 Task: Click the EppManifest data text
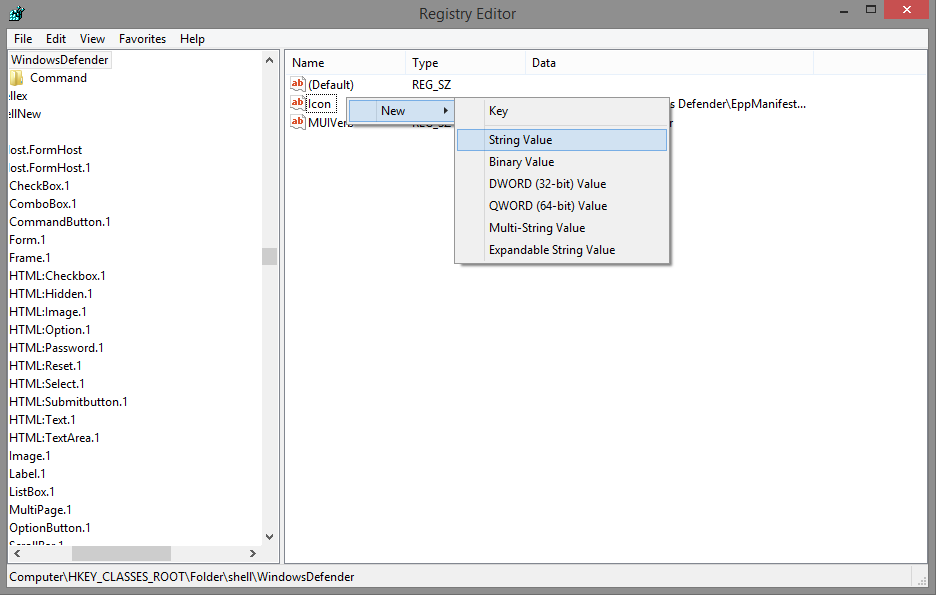coord(738,104)
